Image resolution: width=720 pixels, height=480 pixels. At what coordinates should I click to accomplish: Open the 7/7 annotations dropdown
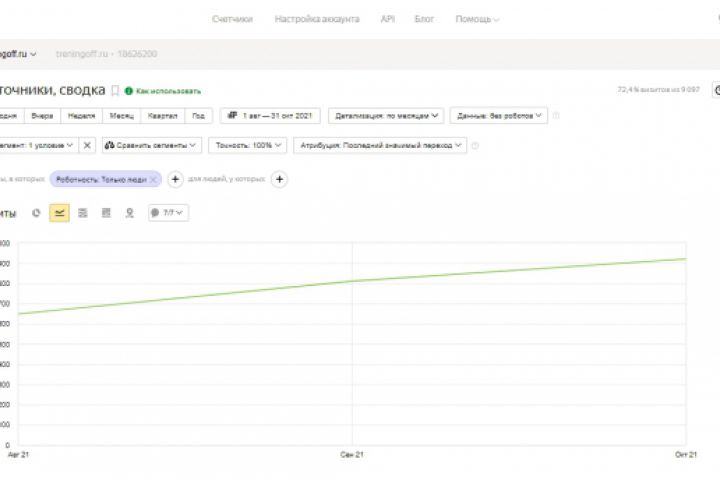coord(168,213)
